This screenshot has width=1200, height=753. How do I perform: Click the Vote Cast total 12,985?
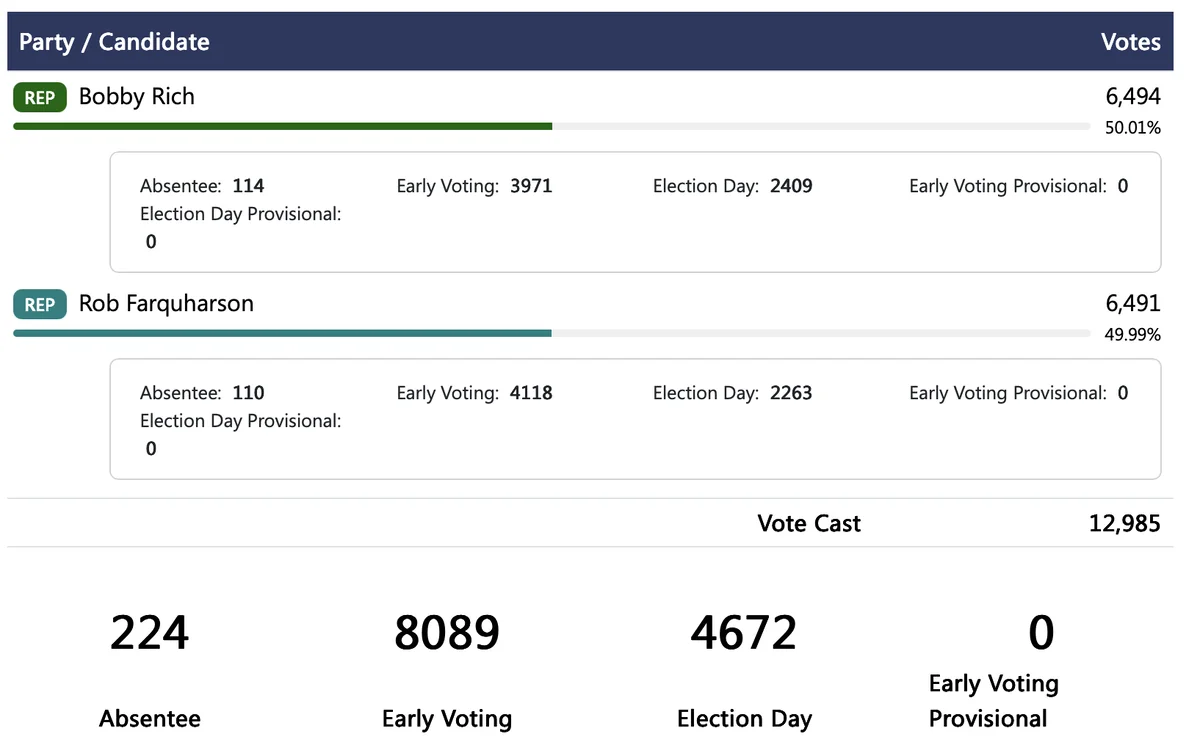coord(1124,524)
